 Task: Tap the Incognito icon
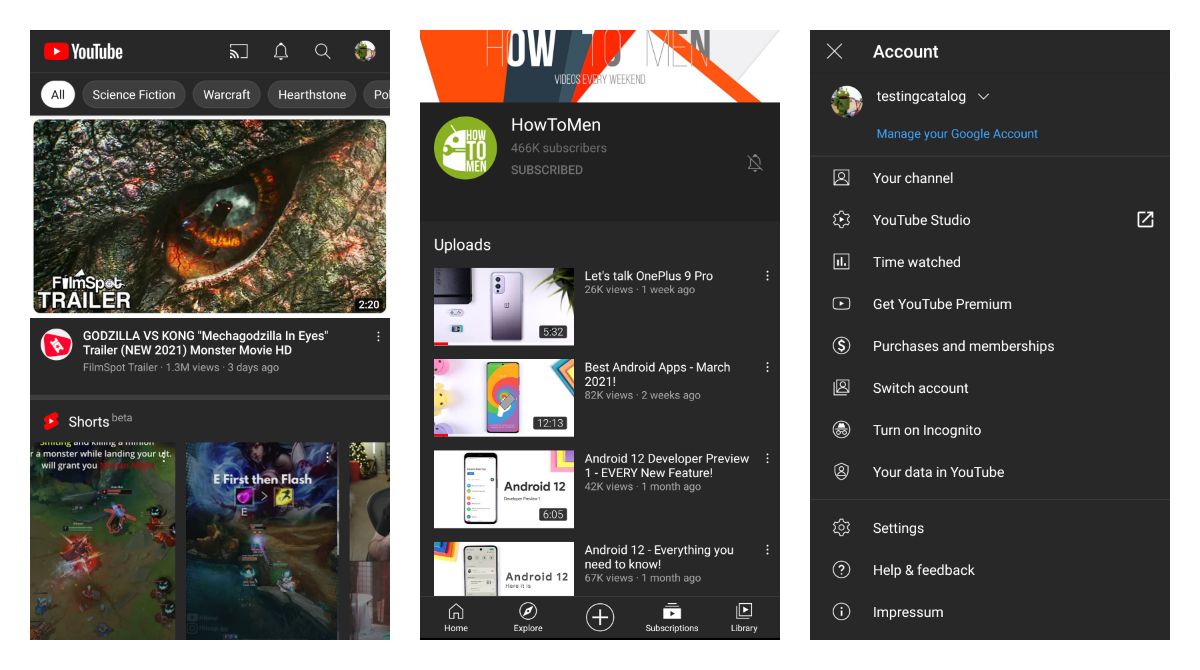pyautogui.click(x=842, y=430)
